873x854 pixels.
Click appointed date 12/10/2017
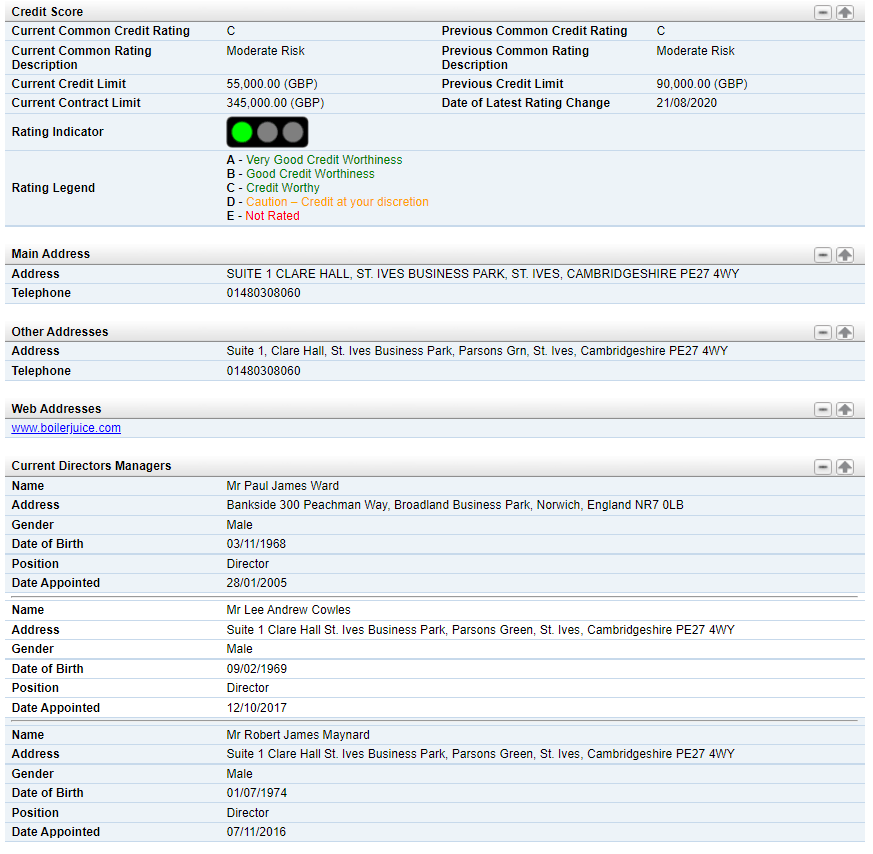(x=257, y=708)
